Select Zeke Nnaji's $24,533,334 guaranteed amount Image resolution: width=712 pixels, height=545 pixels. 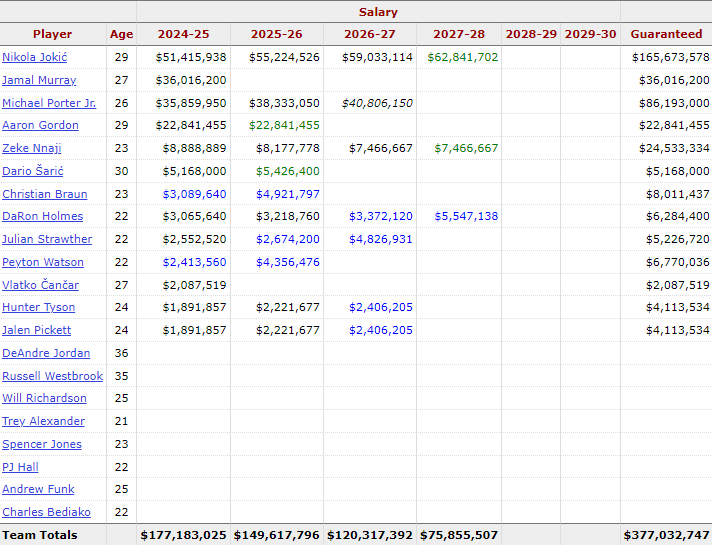(674, 149)
